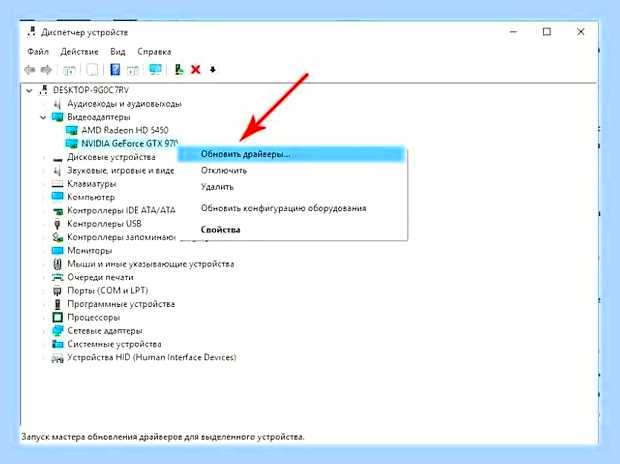The height and width of the screenshot is (464, 620).
Task: Click the folder icon beside Системные устройства
Action: 57,344
